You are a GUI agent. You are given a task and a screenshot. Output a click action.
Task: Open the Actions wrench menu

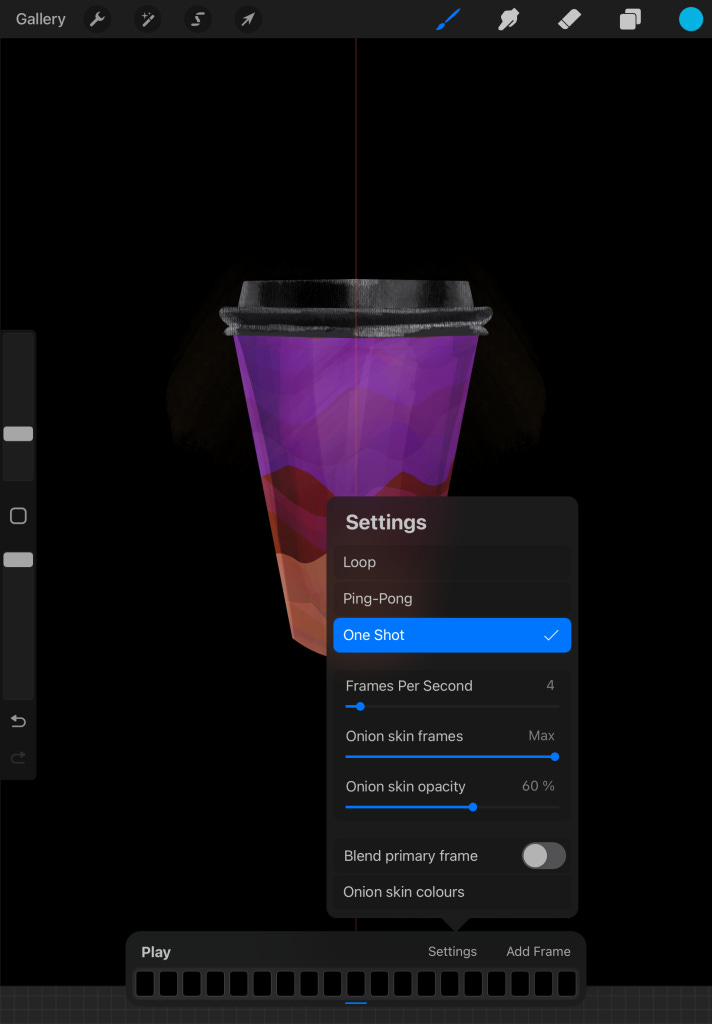click(x=97, y=20)
